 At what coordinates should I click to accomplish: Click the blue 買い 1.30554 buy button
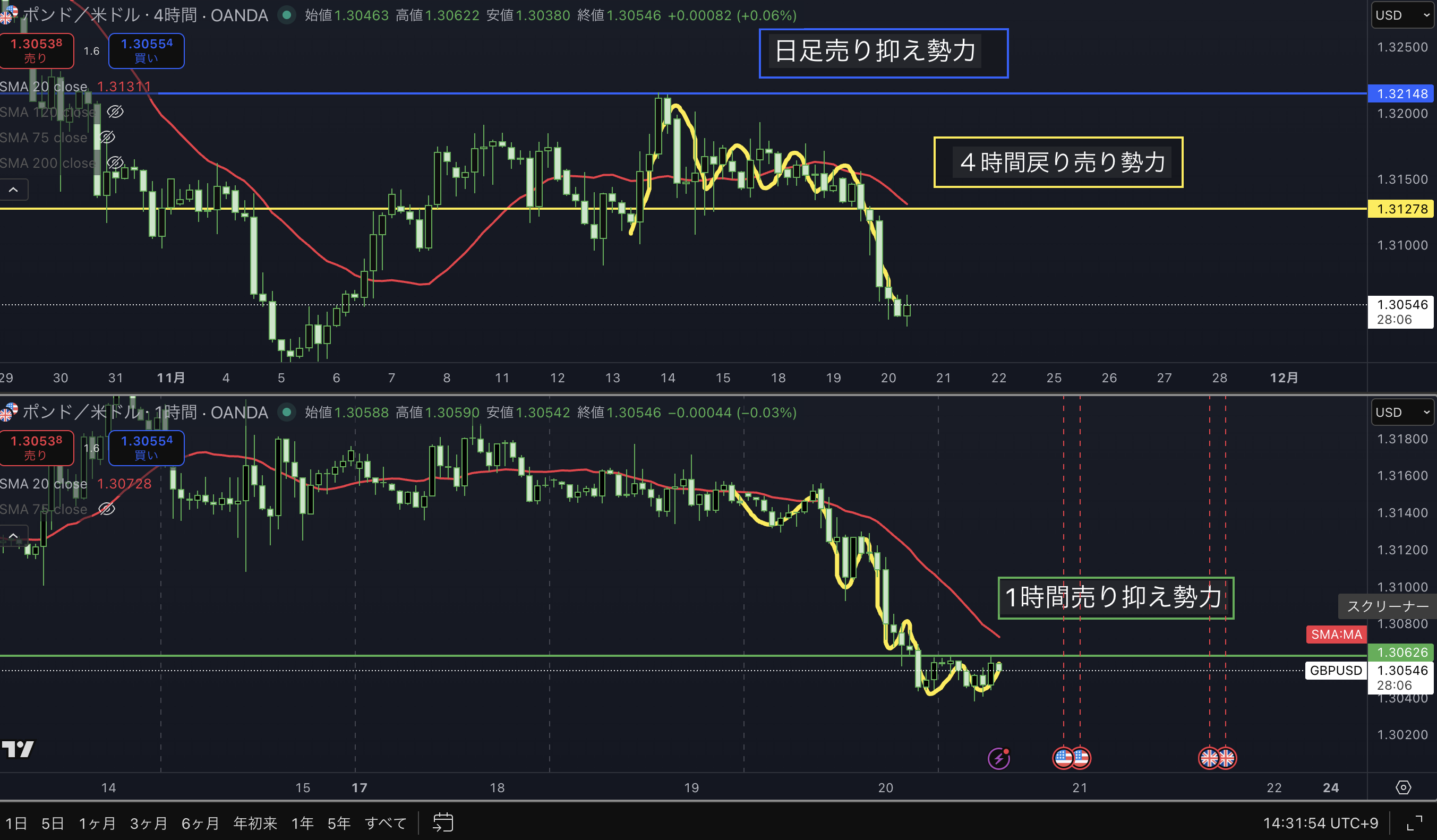click(147, 50)
